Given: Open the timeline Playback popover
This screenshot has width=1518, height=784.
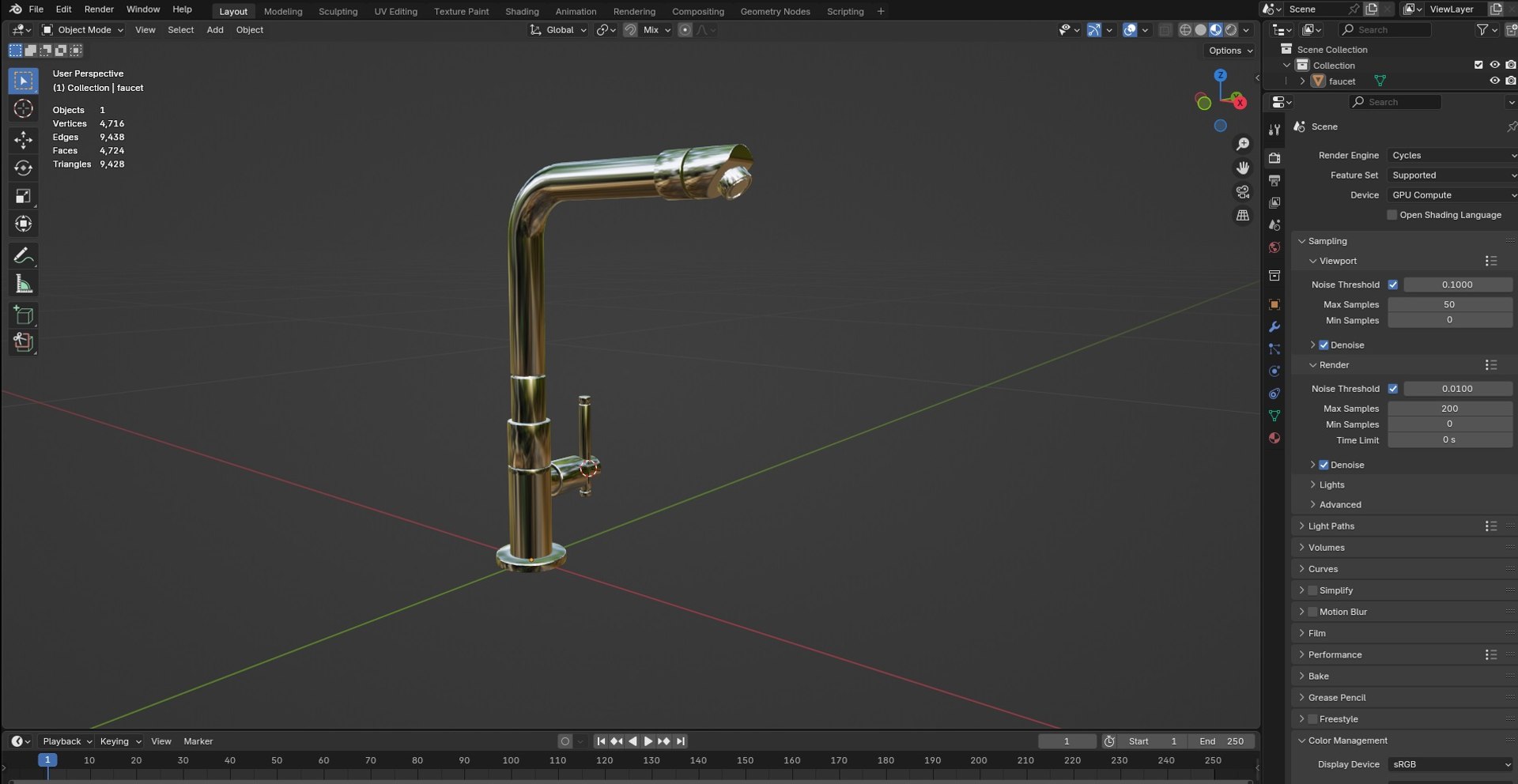Looking at the screenshot, I should [x=66, y=741].
